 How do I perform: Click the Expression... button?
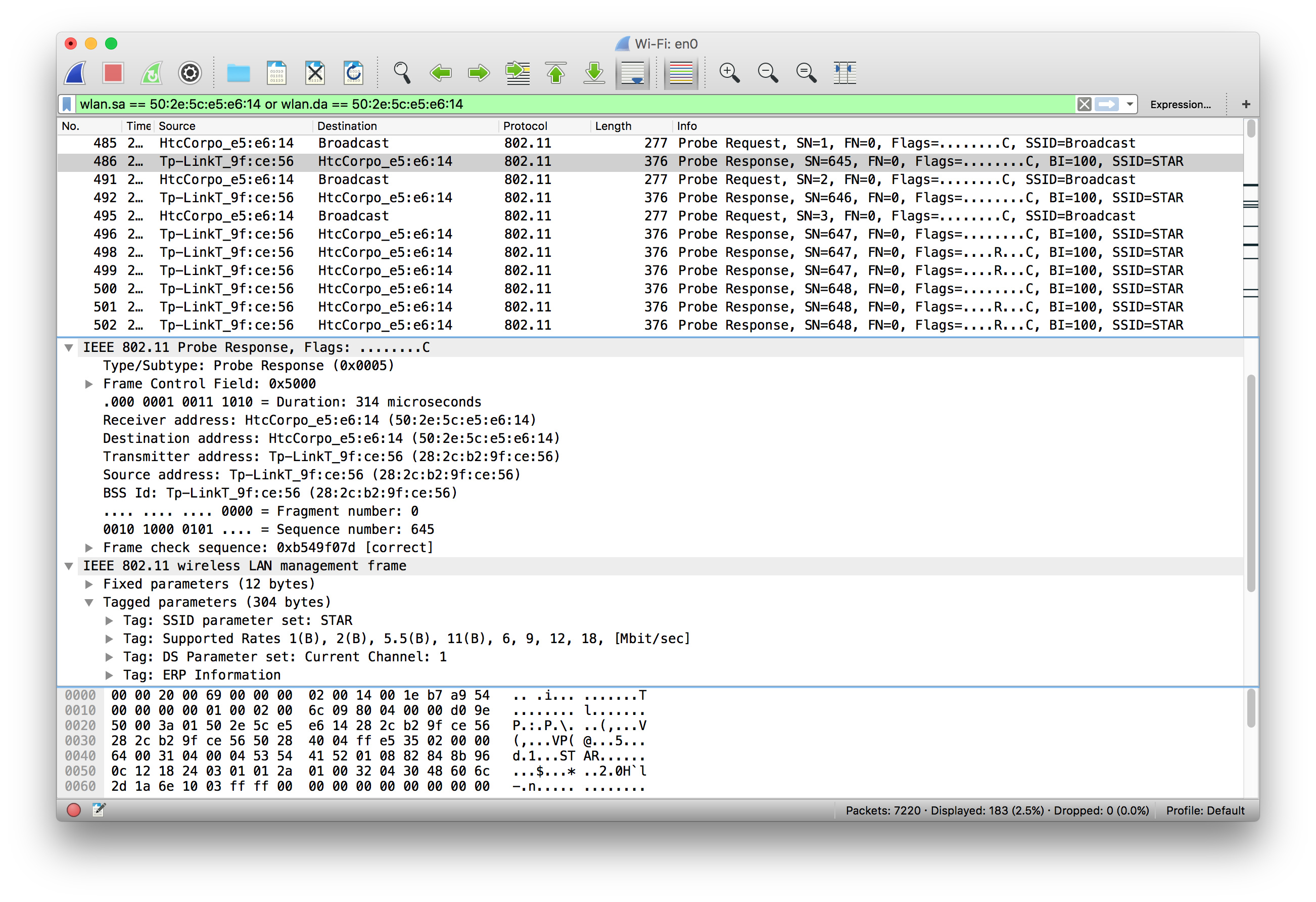point(1180,104)
